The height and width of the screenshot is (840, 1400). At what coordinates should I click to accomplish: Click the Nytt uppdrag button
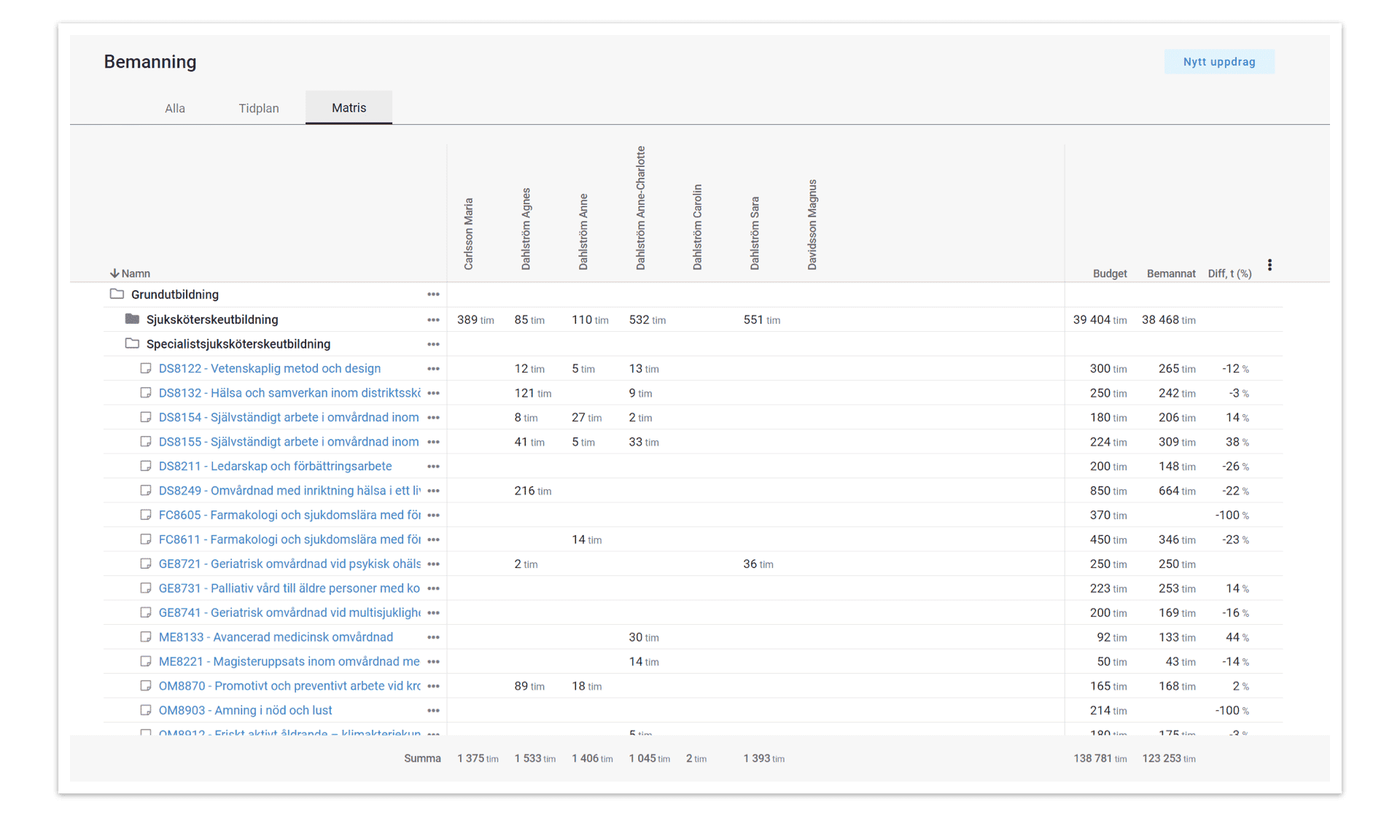click(1219, 62)
